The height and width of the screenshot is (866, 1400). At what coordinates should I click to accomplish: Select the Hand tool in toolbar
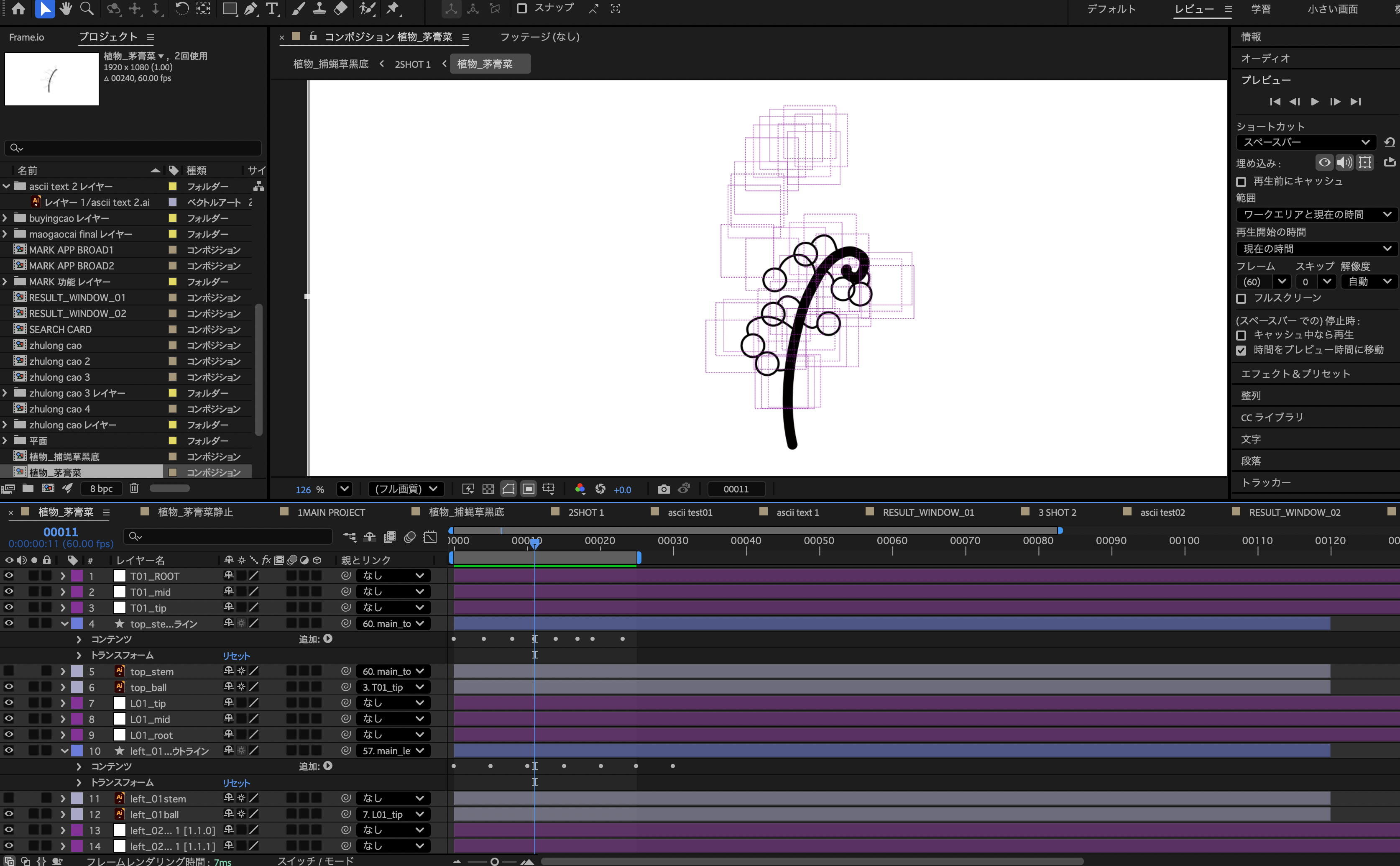pyautogui.click(x=65, y=9)
